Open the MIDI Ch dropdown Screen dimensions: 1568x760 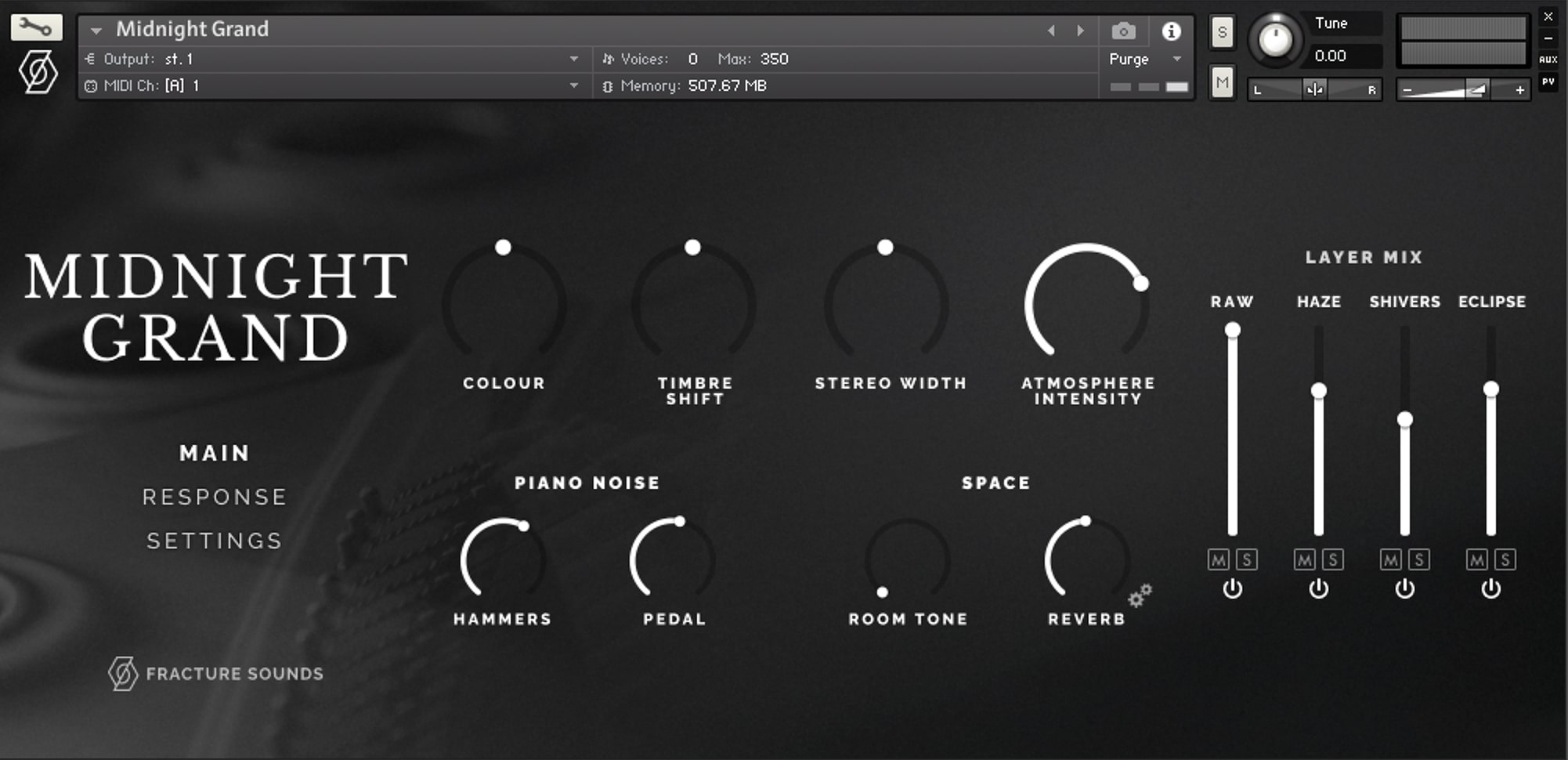click(574, 85)
